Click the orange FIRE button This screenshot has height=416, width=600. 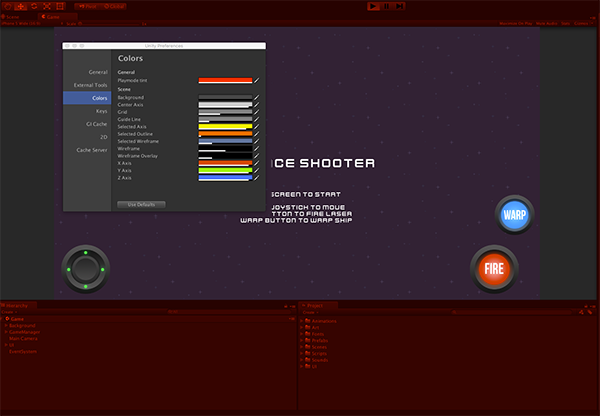pyautogui.click(x=494, y=269)
